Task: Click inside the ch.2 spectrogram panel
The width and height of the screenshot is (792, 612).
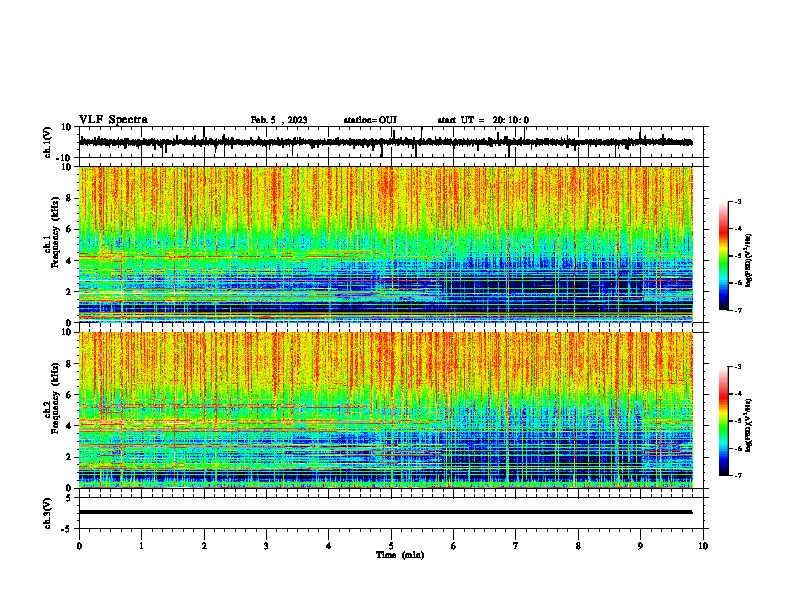Action: [386, 410]
